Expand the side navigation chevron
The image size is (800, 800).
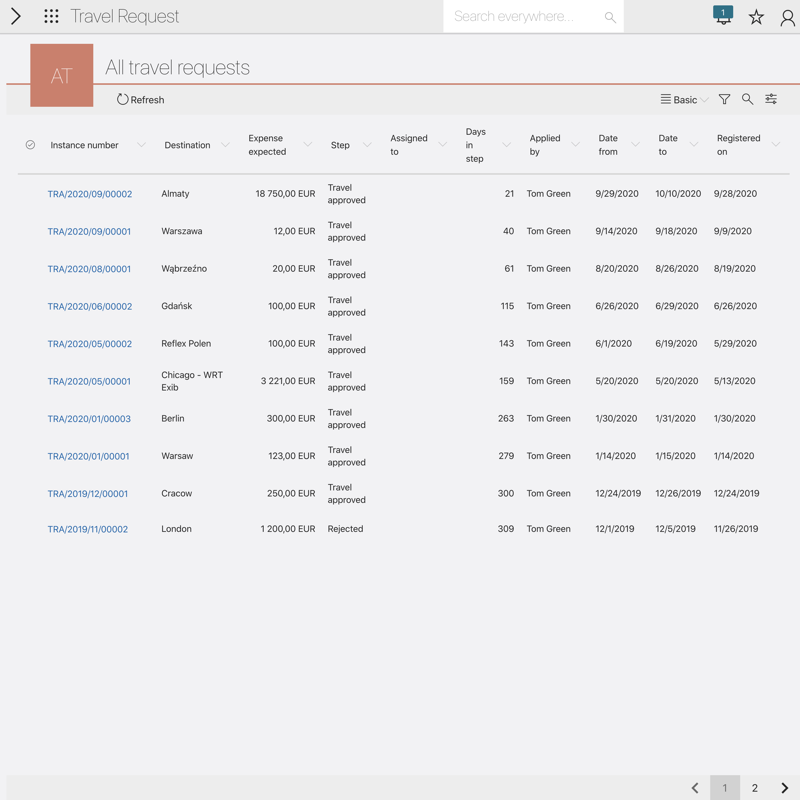click(15, 16)
